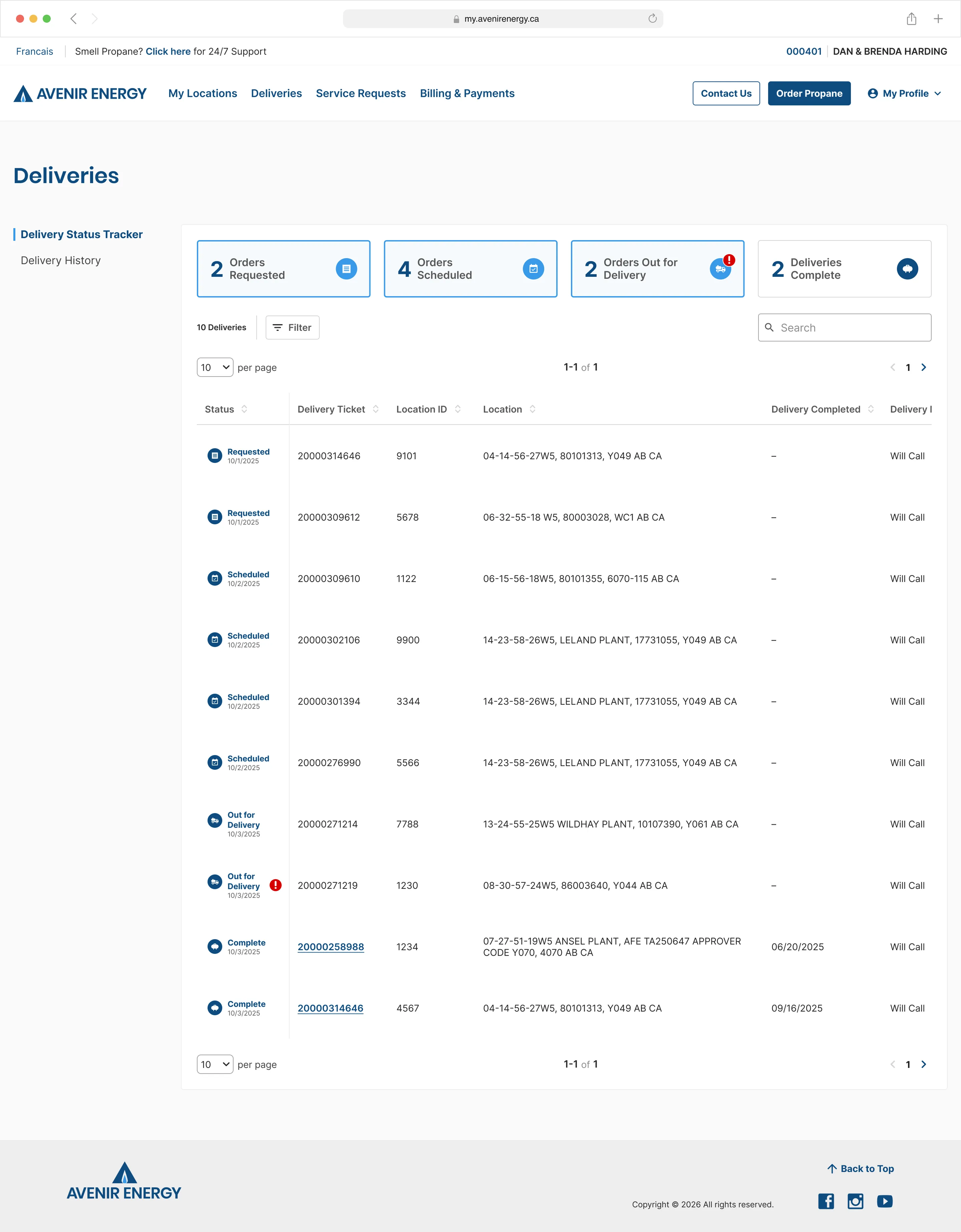Click the Contact Us button
The height and width of the screenshot is (1232, 961).
click(726, 94)
